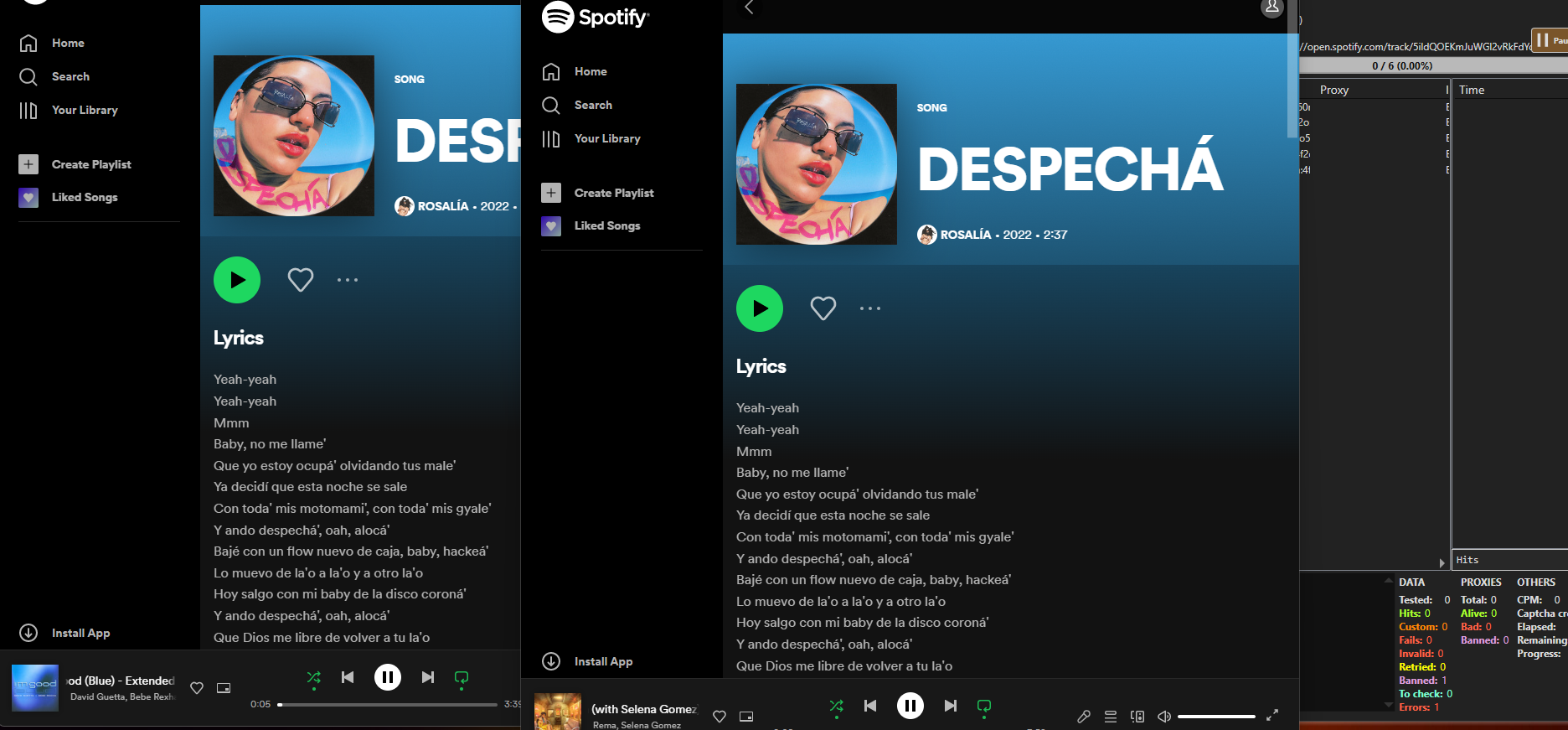Screen dimensions: 1568x730
Task: Open more options for the song, left window
Action: click(x=348, y=280)
